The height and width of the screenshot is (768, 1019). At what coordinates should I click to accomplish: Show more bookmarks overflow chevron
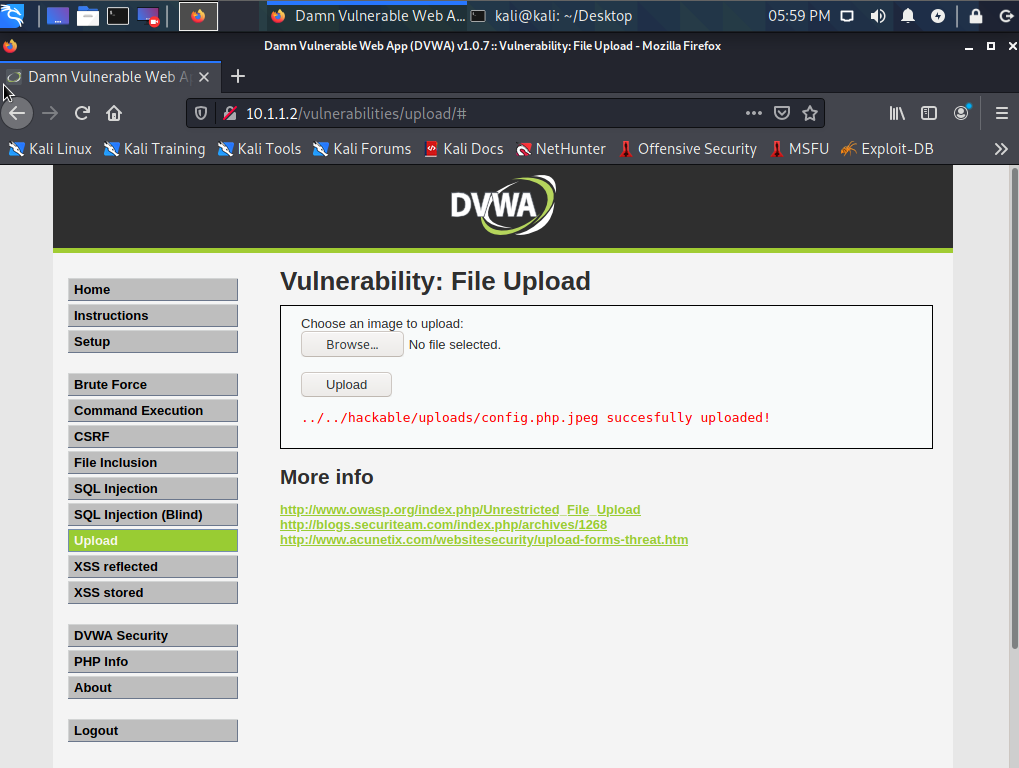(x=1001, y=149)
